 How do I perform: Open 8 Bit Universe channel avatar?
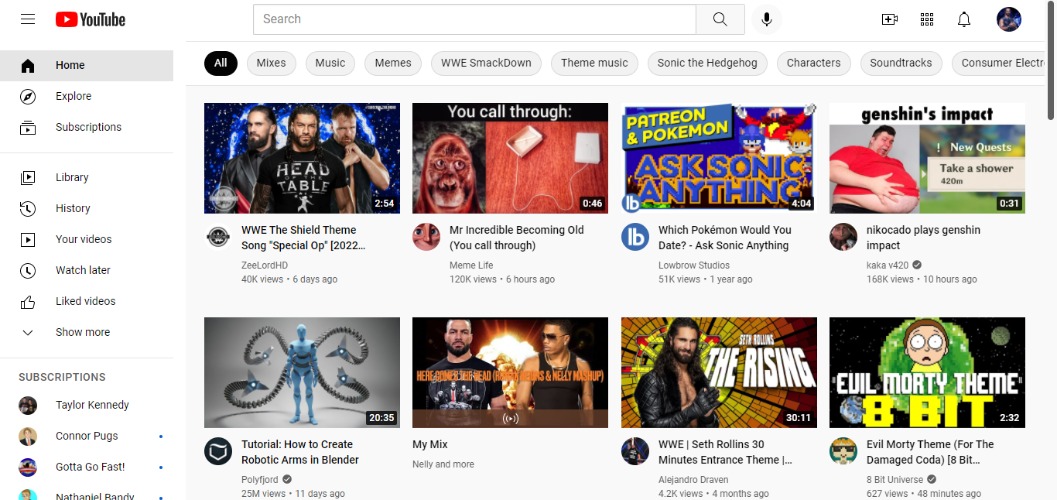tap(843, 451)
